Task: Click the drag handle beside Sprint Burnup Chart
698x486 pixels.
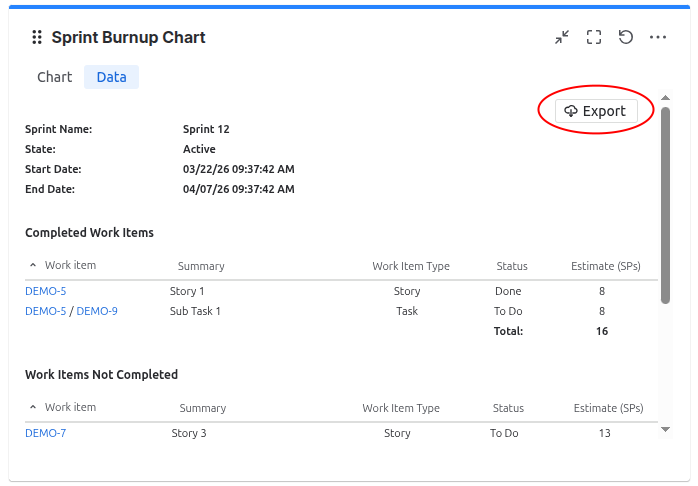Action: tap(37, 38)
